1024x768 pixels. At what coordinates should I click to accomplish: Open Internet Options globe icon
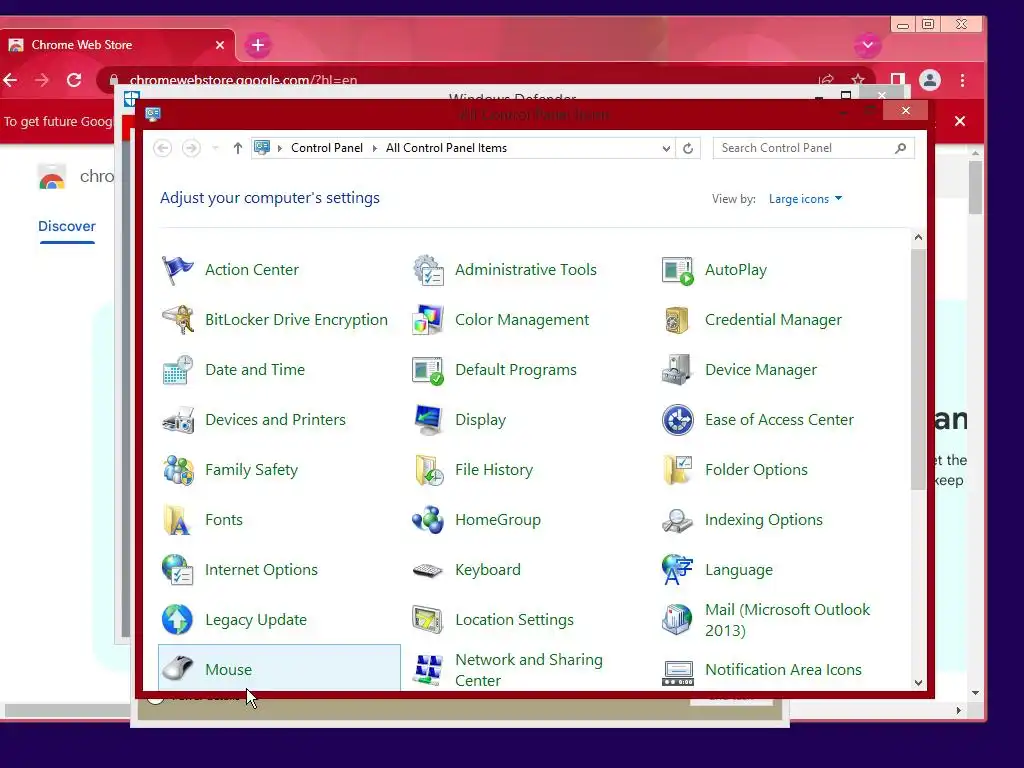(178, 570)
